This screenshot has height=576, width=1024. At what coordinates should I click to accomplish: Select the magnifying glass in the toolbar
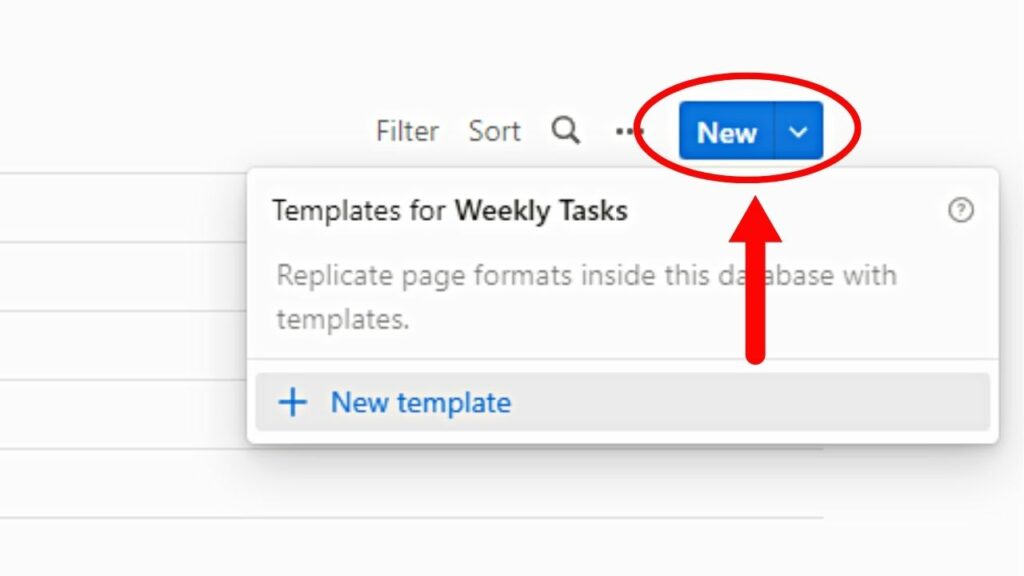pos(566,130)
